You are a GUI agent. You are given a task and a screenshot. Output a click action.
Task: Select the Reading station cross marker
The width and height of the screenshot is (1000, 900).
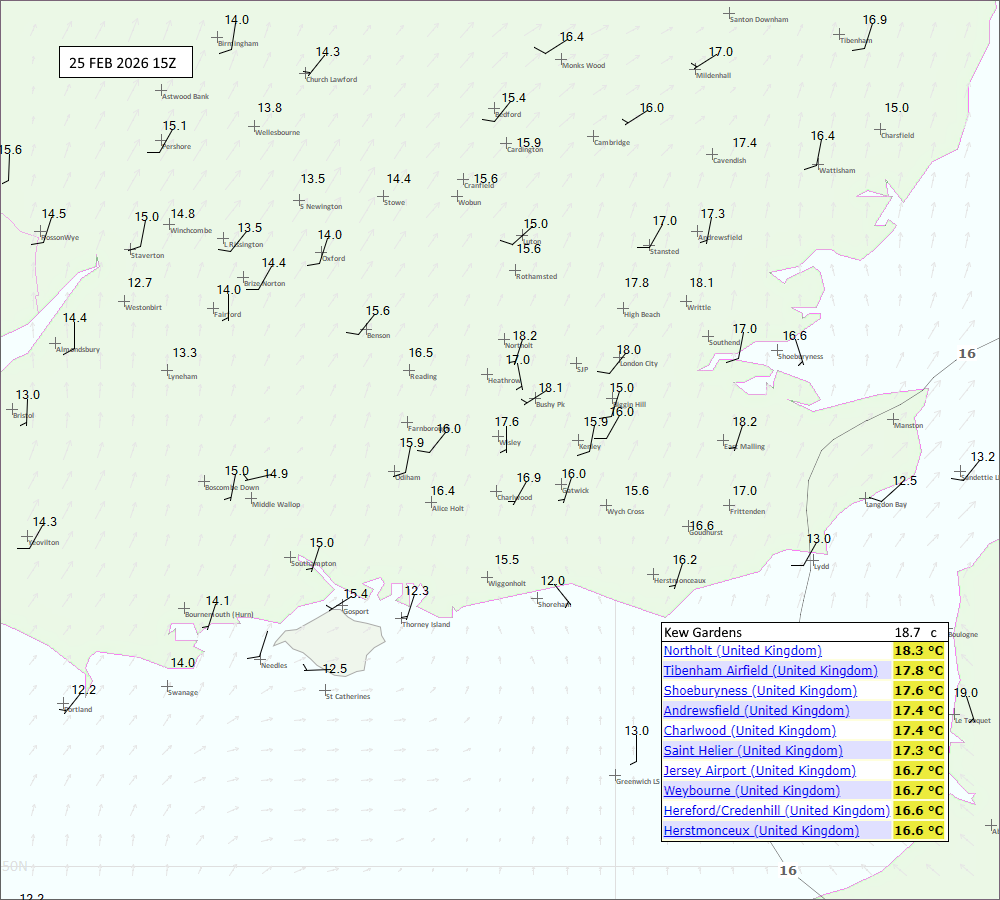click(x=409, y=370)
